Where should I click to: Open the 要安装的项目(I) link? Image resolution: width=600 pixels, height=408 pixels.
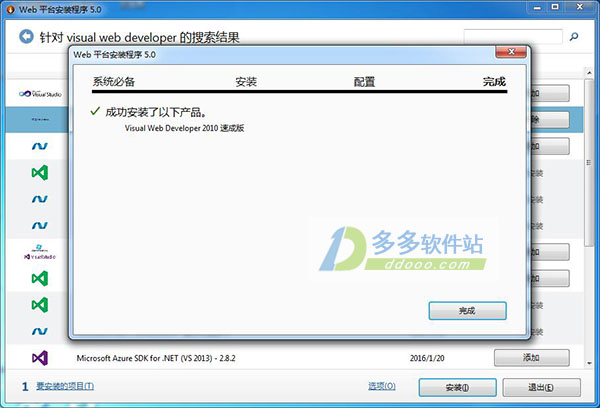pyautogui.click(x=65, y=386)
